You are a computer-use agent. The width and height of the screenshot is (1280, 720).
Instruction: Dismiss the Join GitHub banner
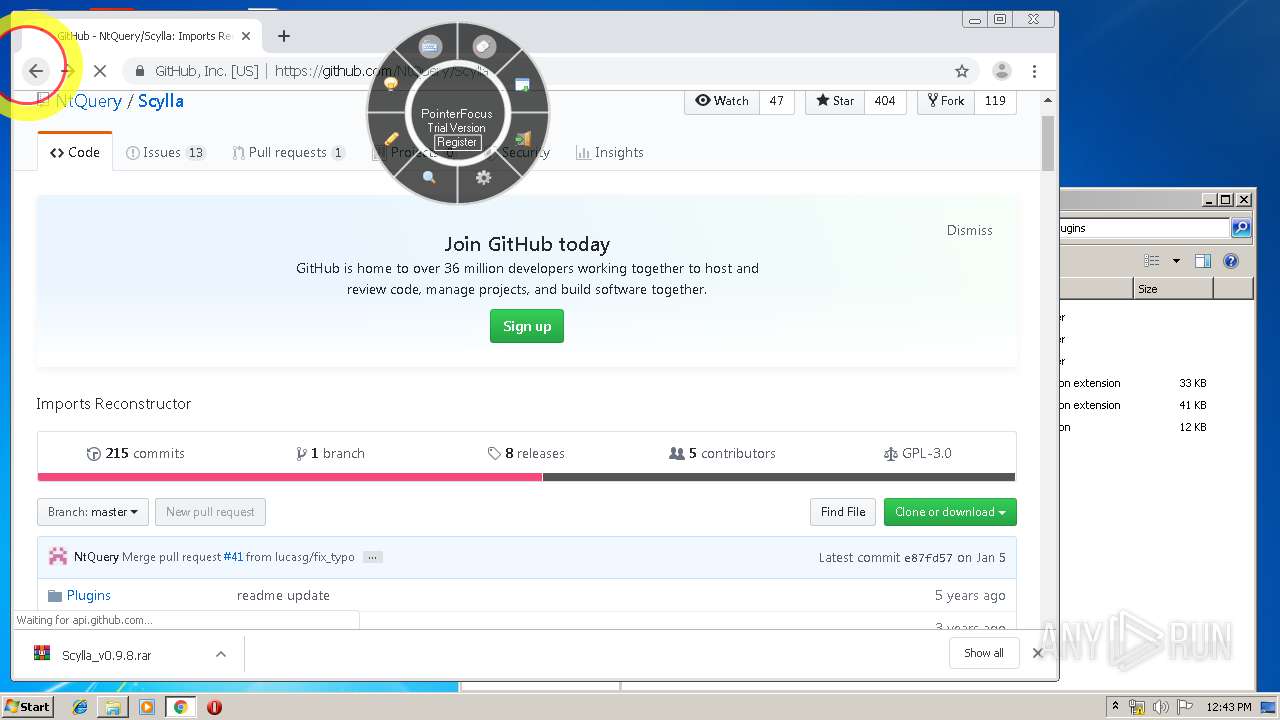point(970,230)
